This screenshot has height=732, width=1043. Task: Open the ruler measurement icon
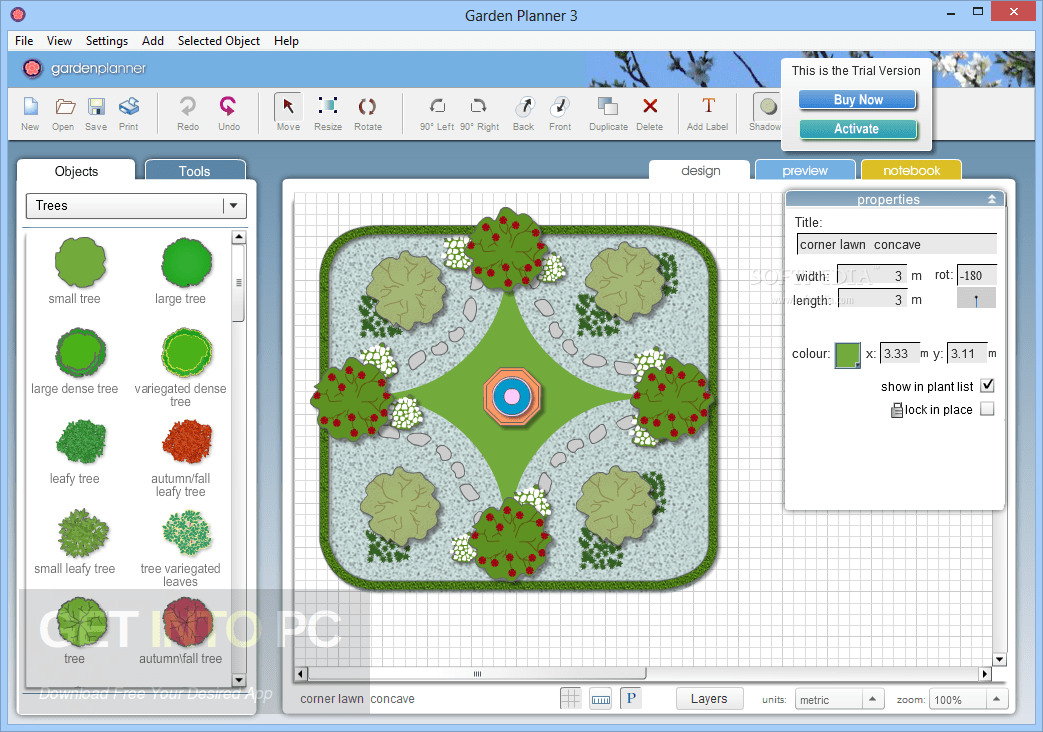tap(600, 697)
